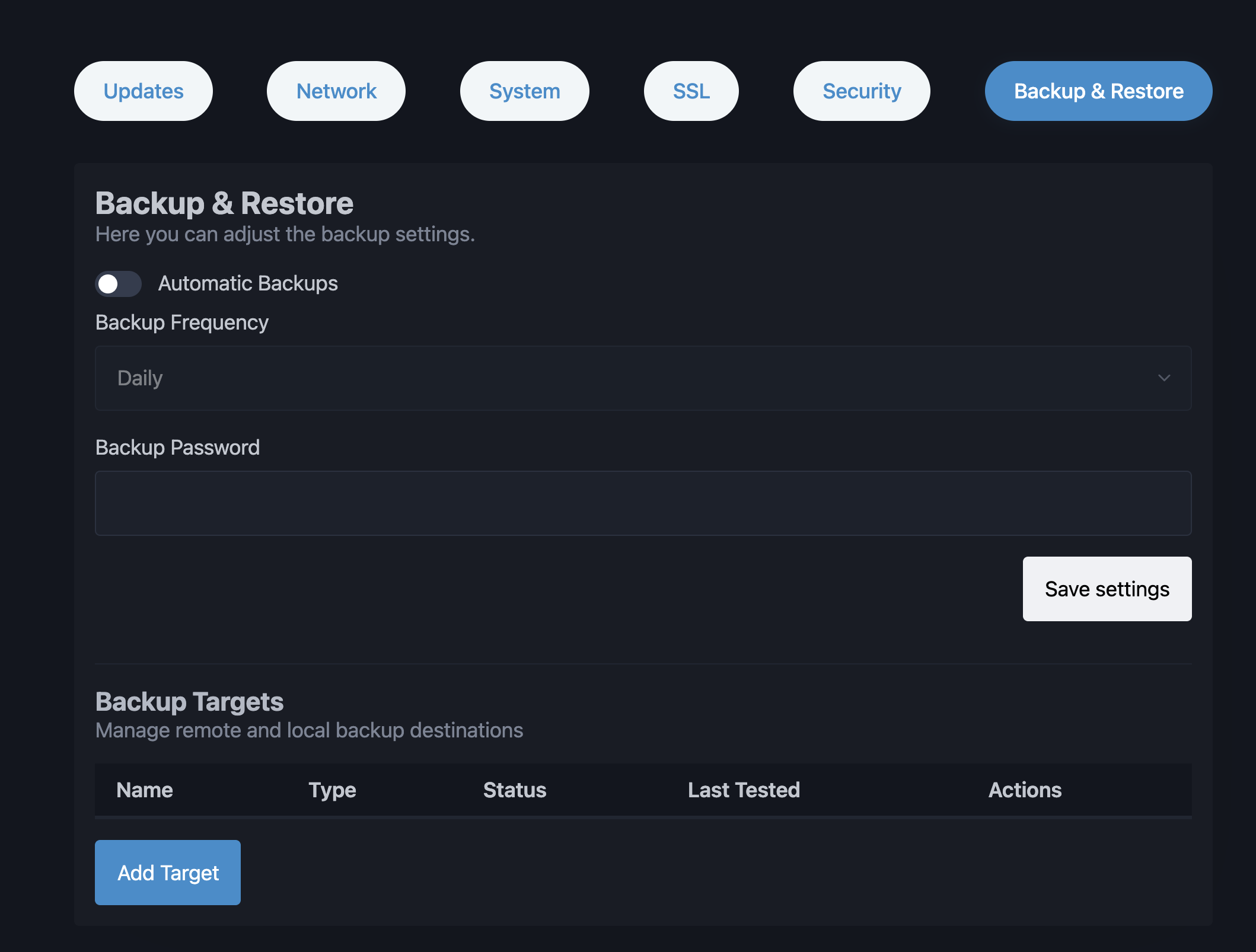
Task: Click the Backup Targets heading
Action: coord(189,701)
